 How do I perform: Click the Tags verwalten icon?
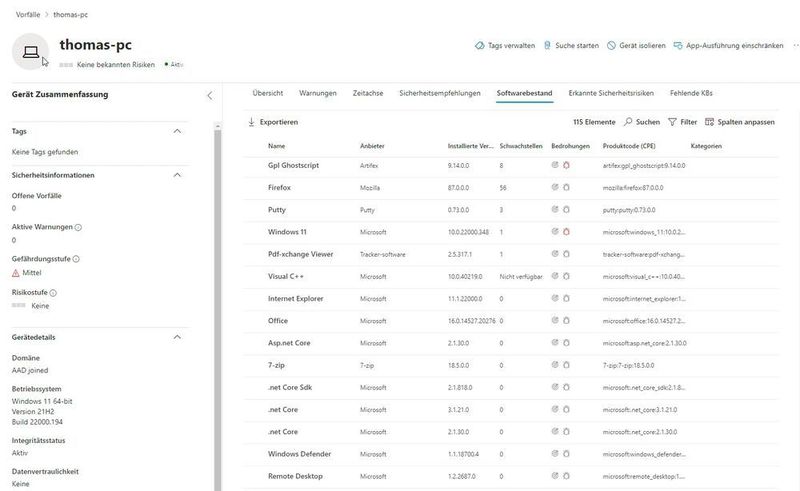point(479,45)
